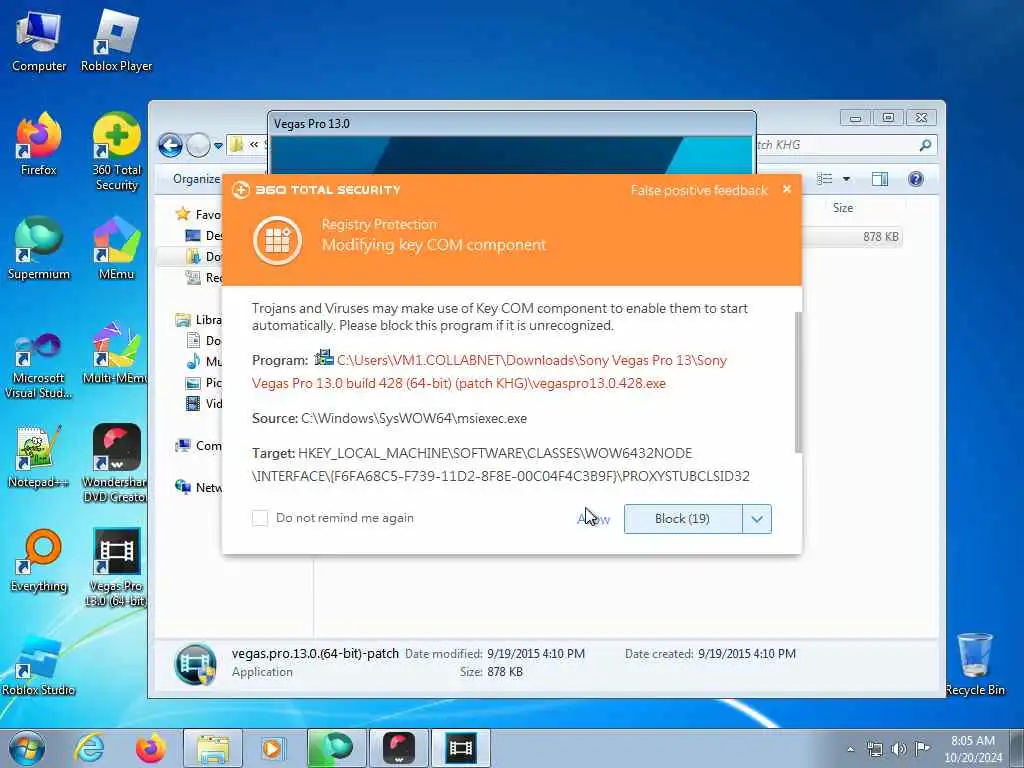This screenshot has width=1024, height=768.
Task: Switch to Windows Explorer in taskbar
Action: point(213,748)
